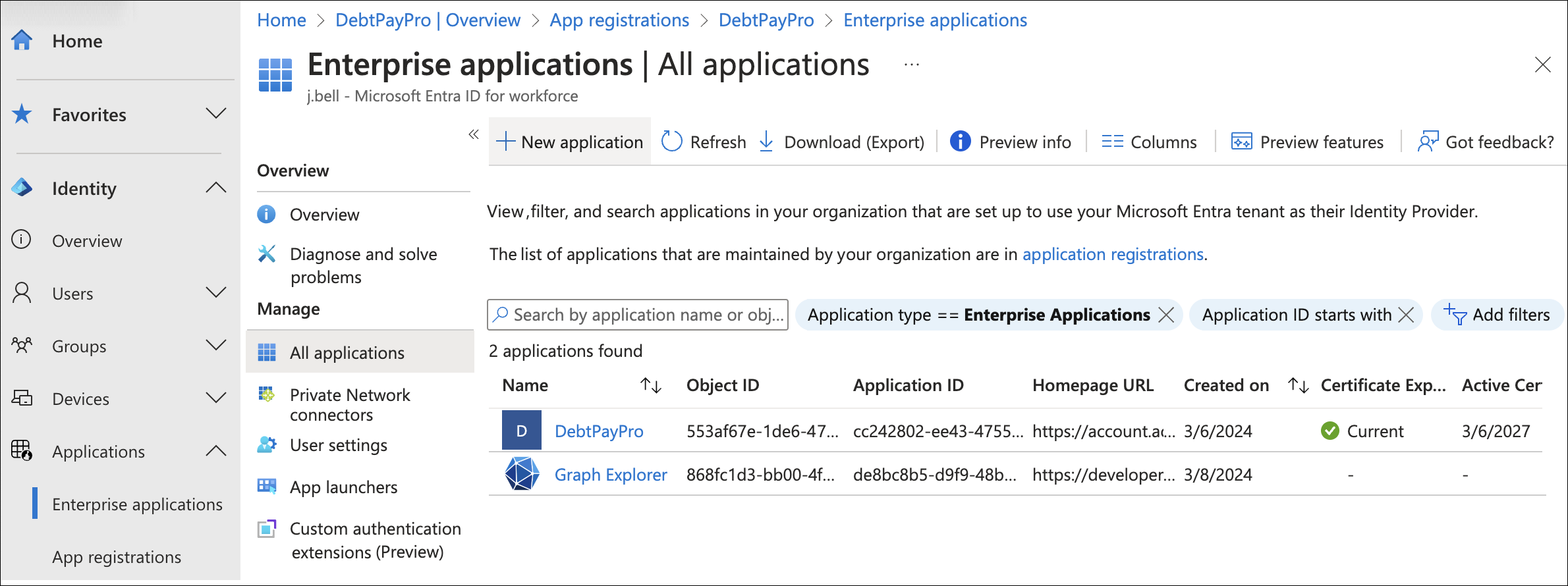The image size is (1568, 586).
Task: Click the User settings gear-person icon
Action: [267, 444]
